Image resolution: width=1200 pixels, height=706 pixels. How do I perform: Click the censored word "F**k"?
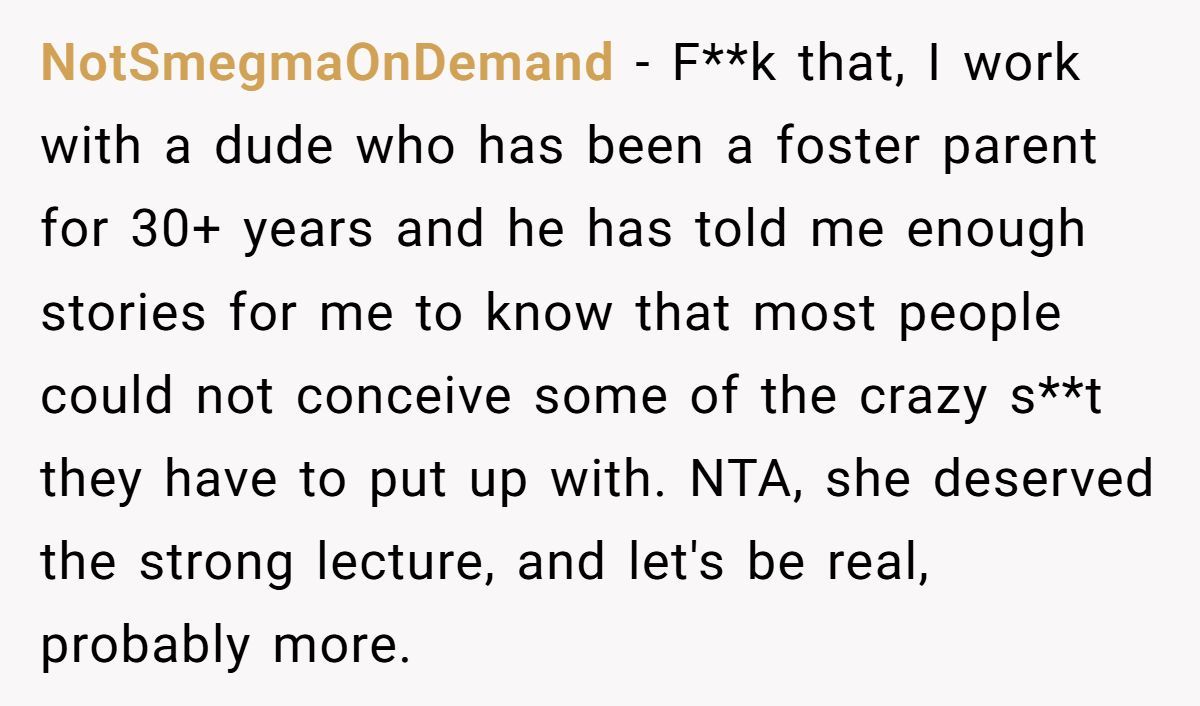click(x=722, y=62)
